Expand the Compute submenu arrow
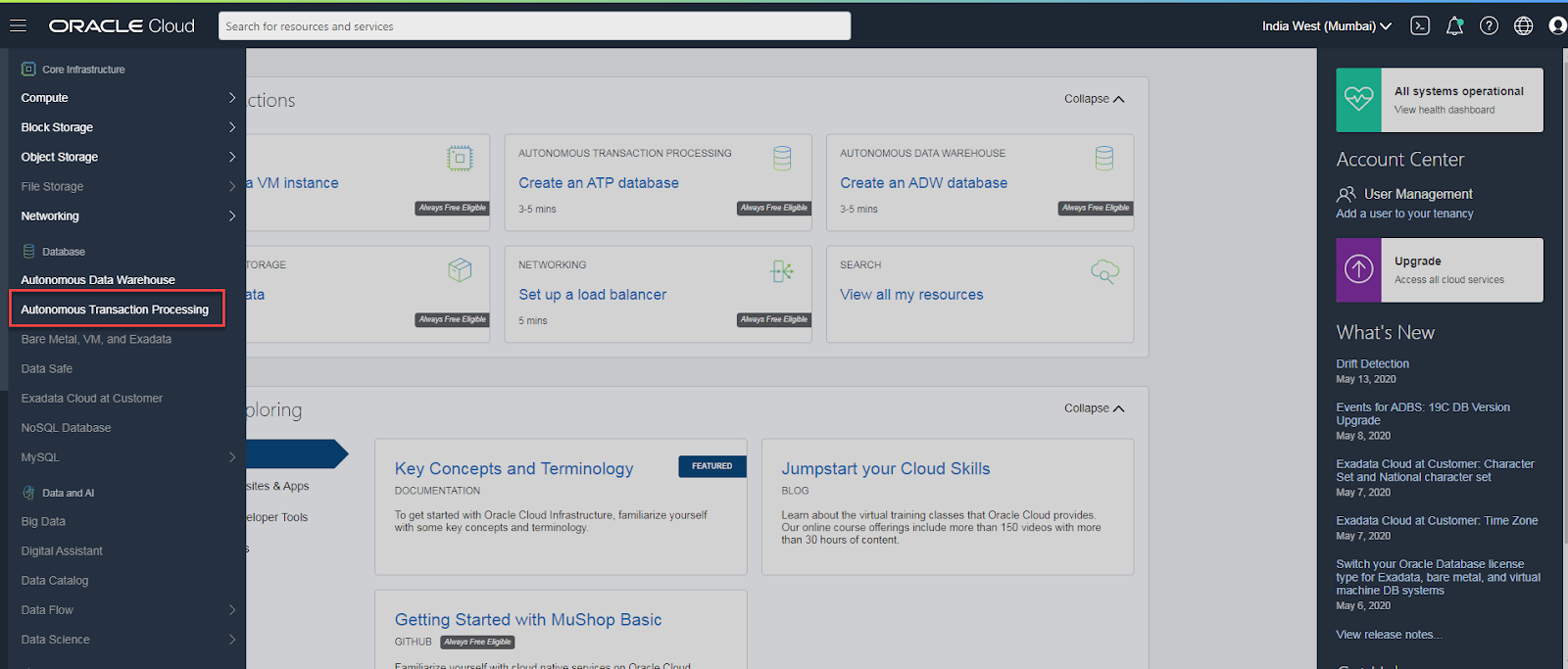1568x669 pixels. (x=232, y=98)
